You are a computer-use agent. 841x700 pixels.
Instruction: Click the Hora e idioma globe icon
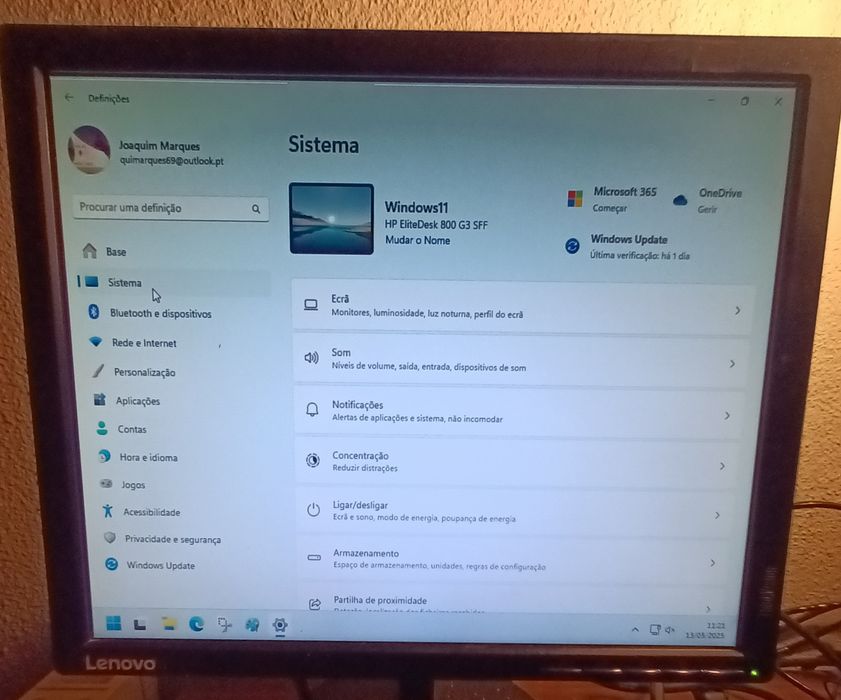105,456
